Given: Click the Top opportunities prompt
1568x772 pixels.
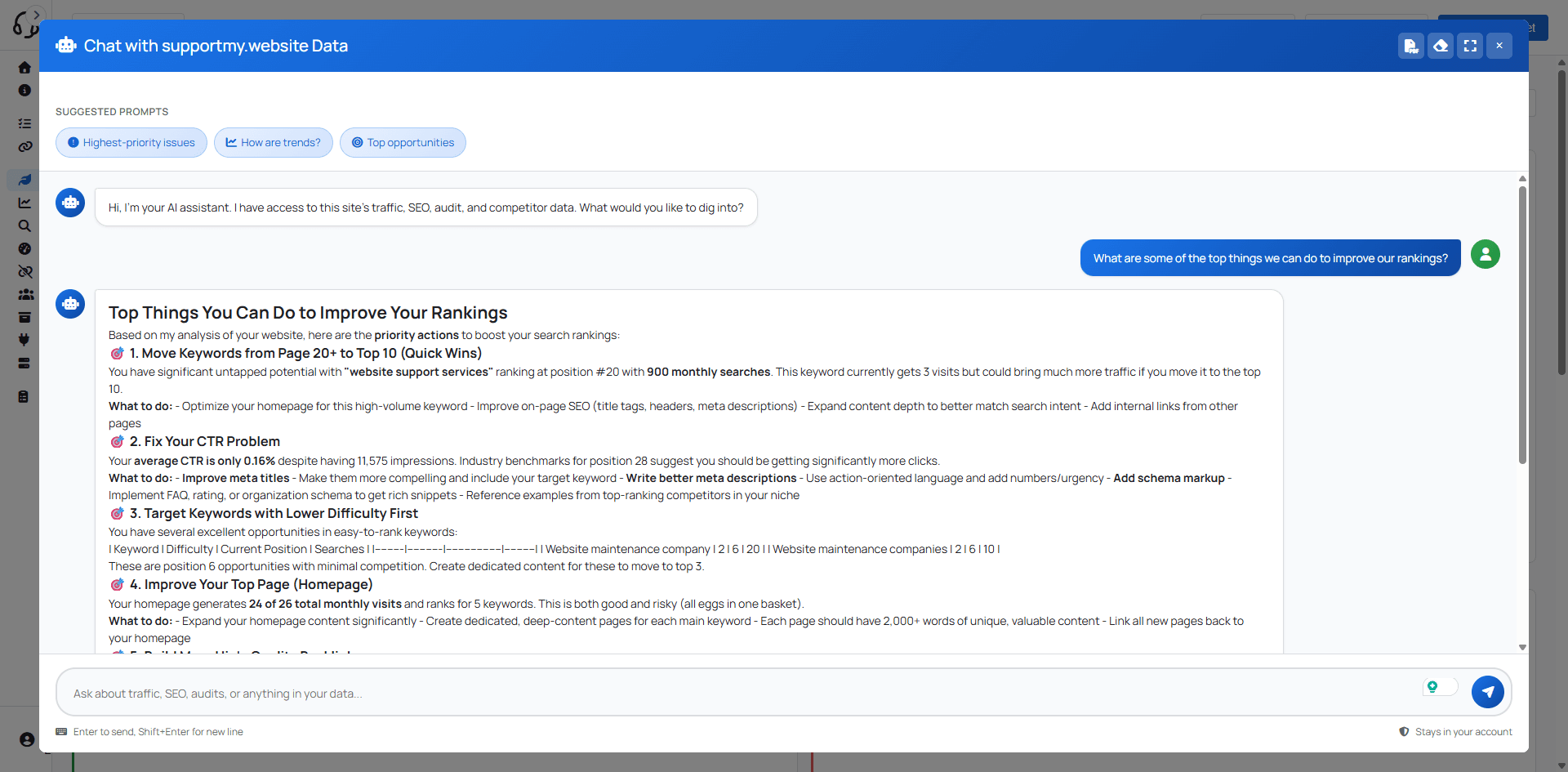Looking at the screenshot, I should (403, 142).
